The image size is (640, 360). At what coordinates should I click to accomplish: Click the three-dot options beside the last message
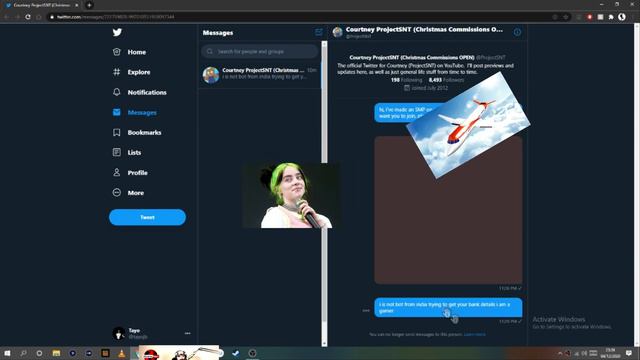click(366, 311)
